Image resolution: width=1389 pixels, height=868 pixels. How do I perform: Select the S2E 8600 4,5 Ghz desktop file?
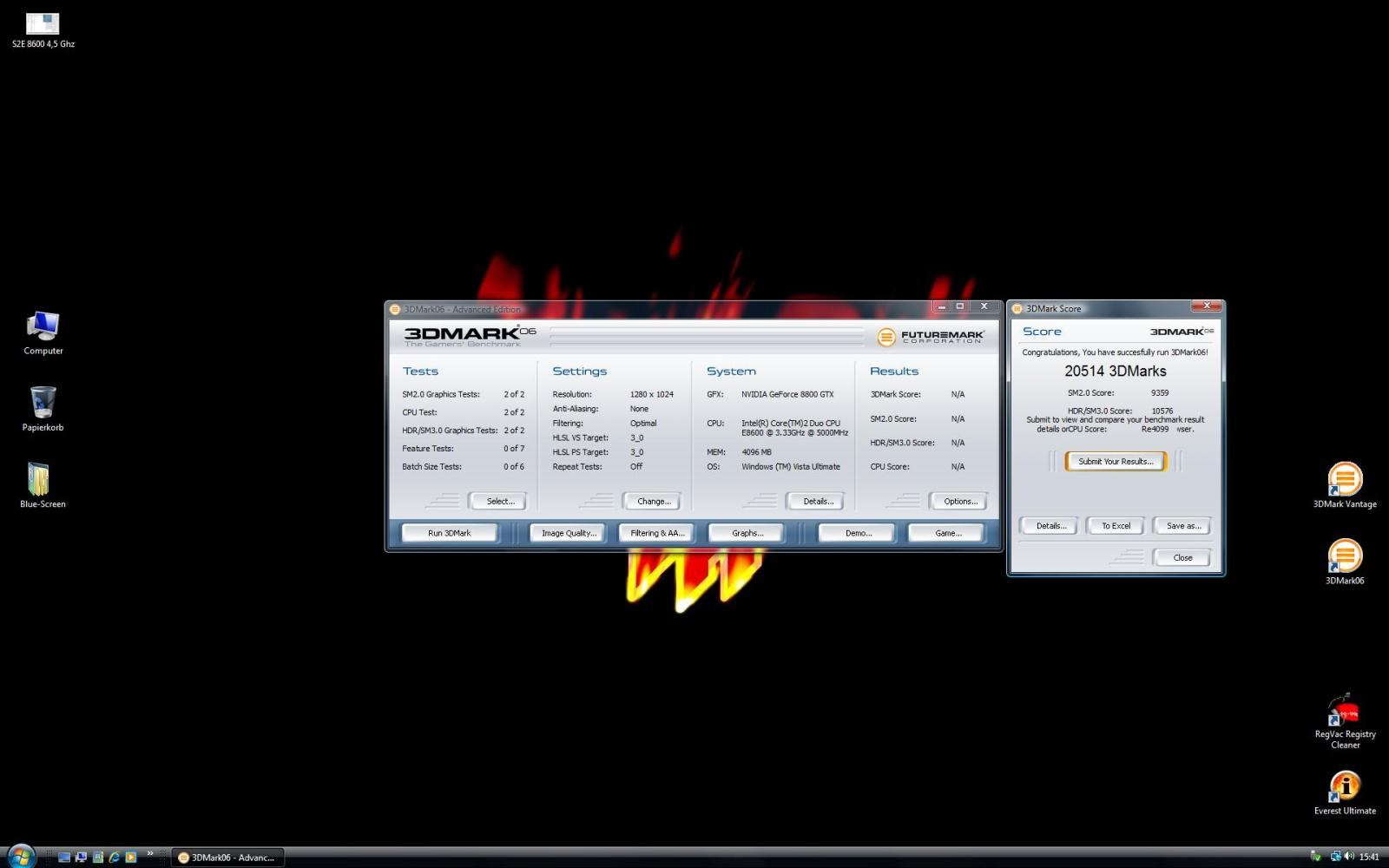43,30
